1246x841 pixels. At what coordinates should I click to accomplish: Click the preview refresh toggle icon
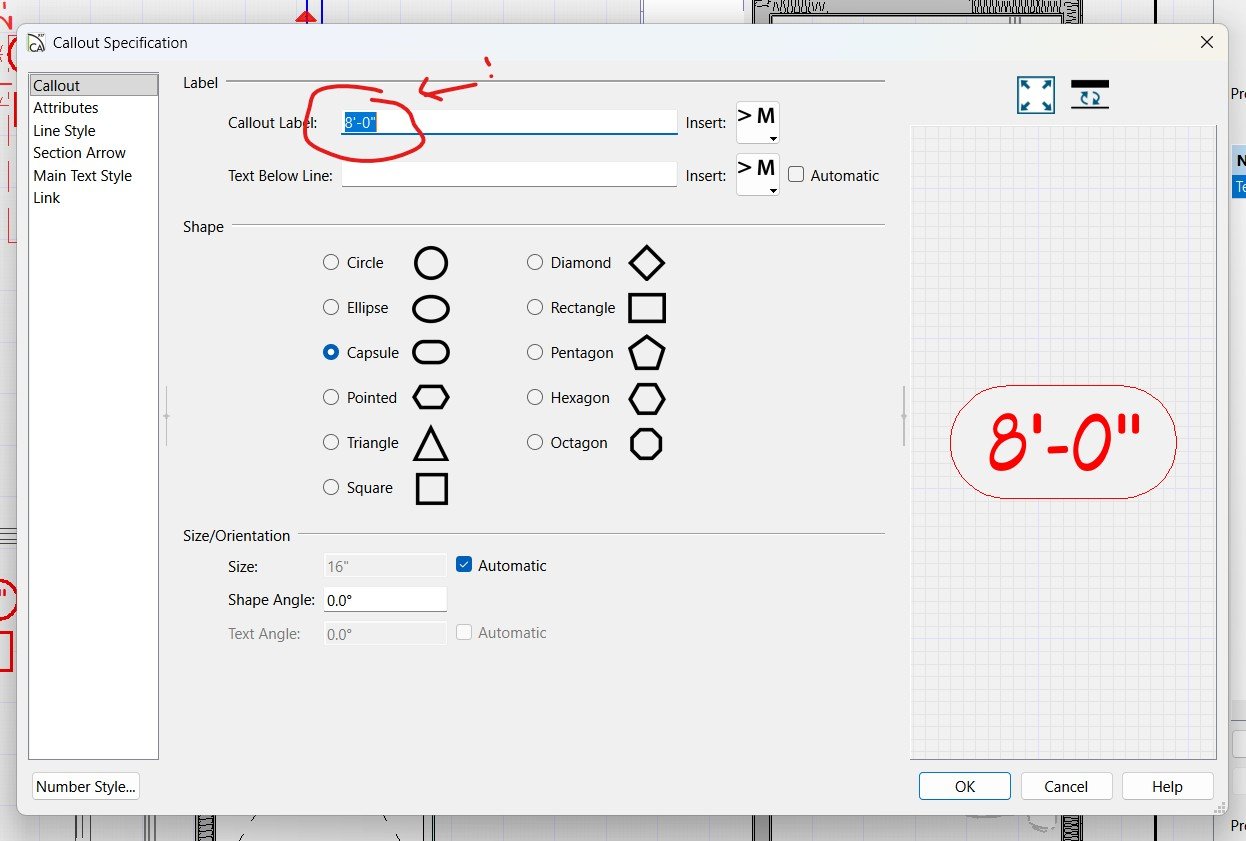1089,95
